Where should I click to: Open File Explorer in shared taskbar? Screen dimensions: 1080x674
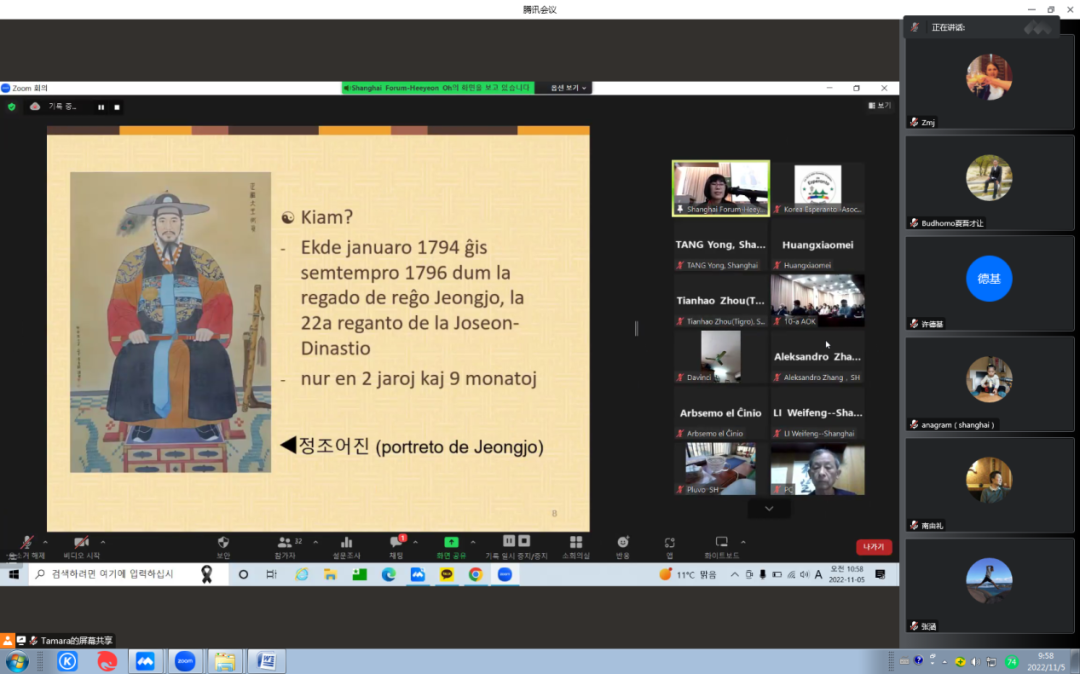[330, 574]
